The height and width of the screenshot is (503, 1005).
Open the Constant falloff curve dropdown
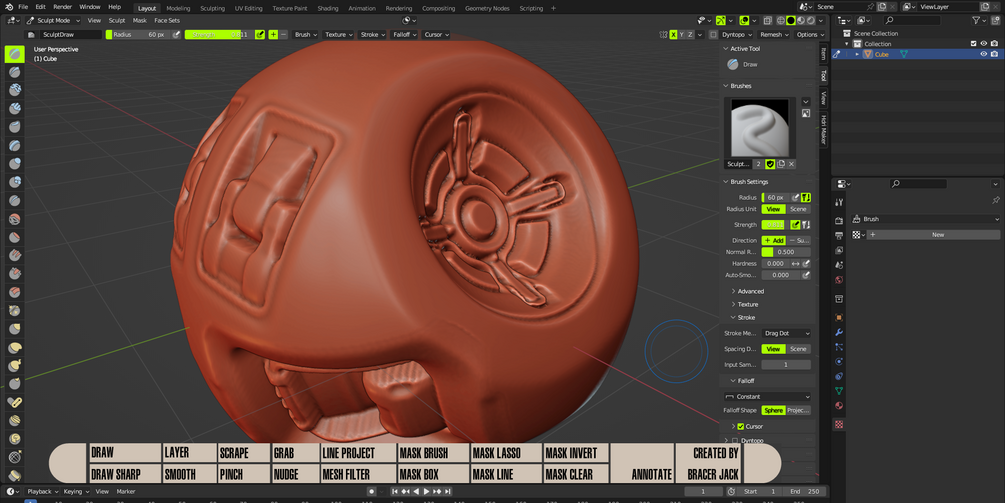767,397
